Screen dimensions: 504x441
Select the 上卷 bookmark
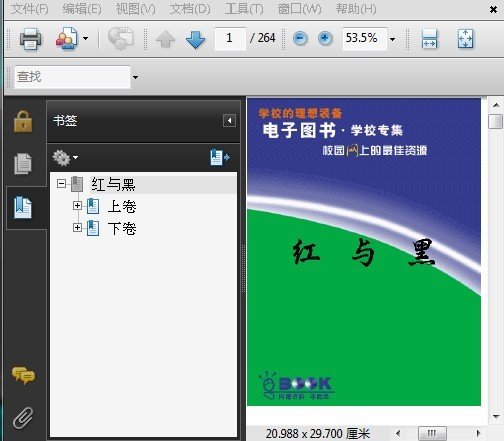[122, 207]
